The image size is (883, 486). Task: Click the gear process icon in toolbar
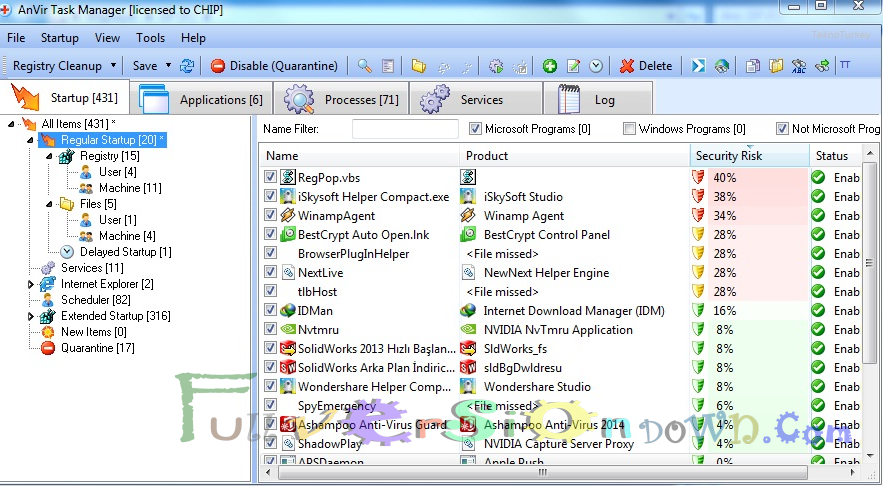click(496, 66)
